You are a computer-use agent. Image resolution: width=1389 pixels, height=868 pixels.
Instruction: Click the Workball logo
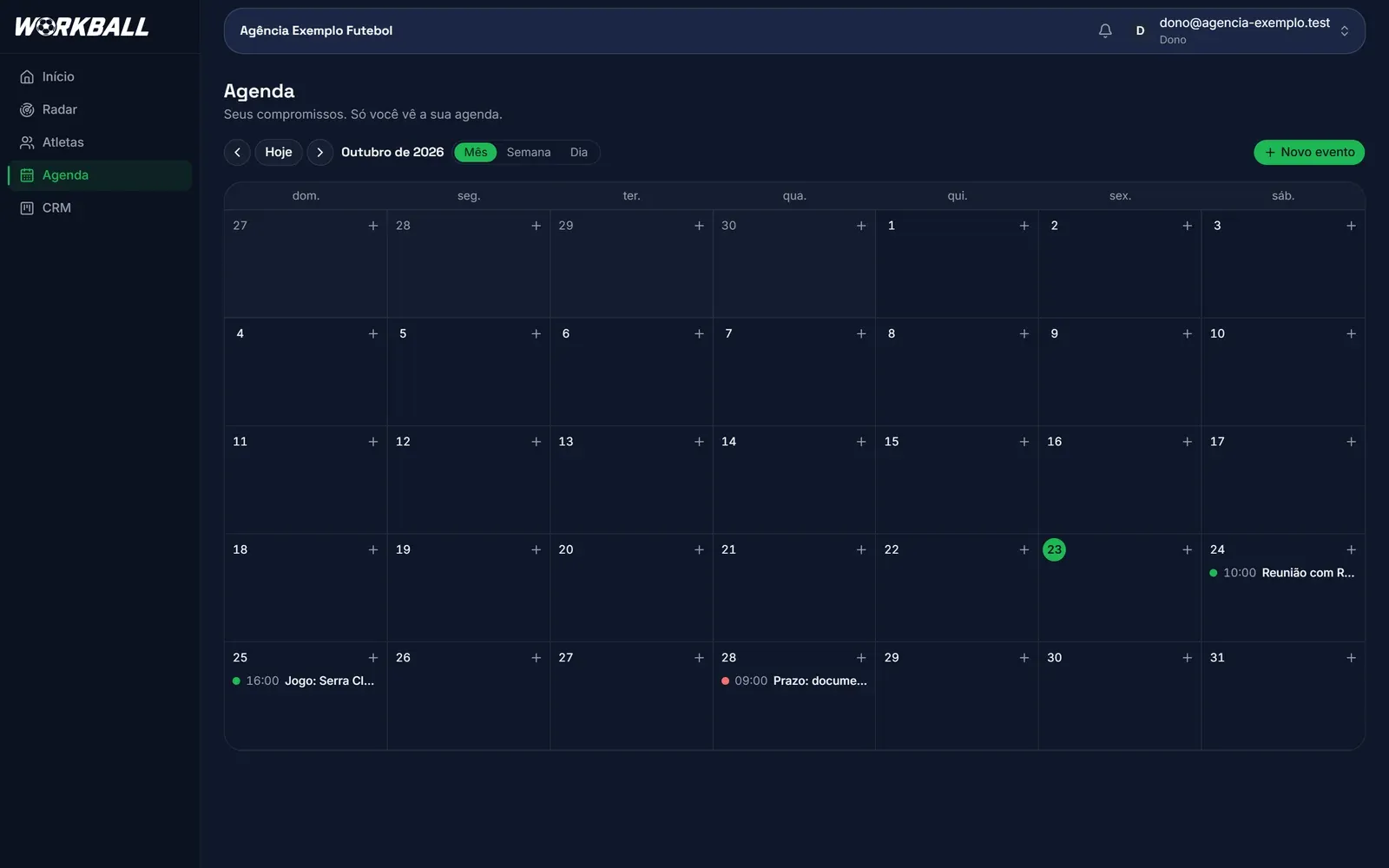point(82,27)
